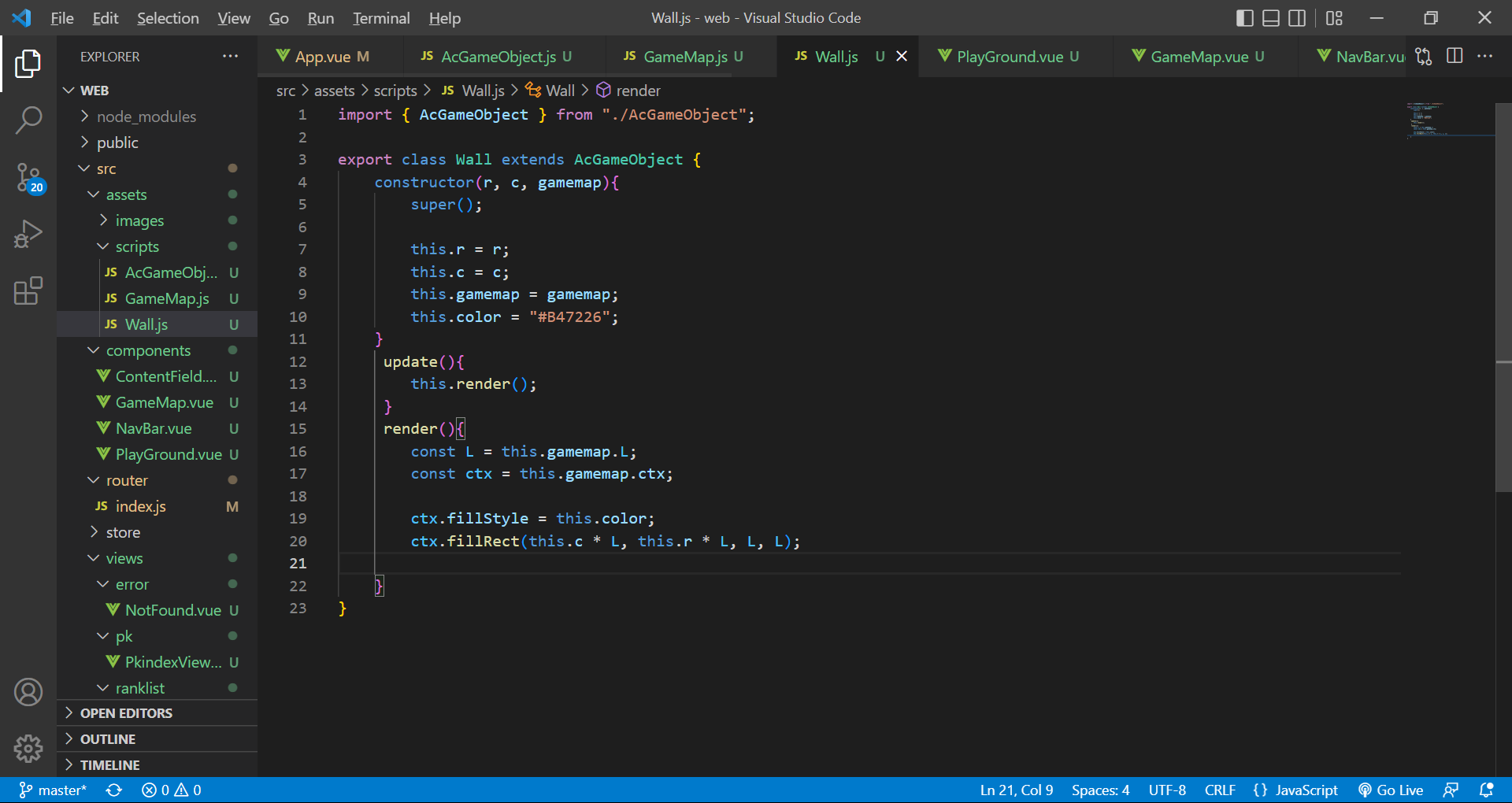Open the Search view icon
Viewport: 1512px width, 803px height.
[28, 120]
